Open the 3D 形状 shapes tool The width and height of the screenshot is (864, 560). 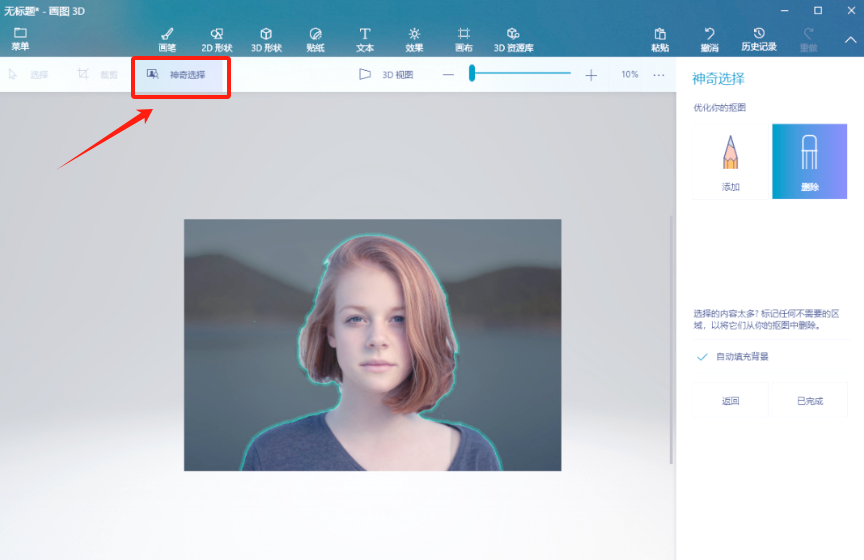[266, 39]
